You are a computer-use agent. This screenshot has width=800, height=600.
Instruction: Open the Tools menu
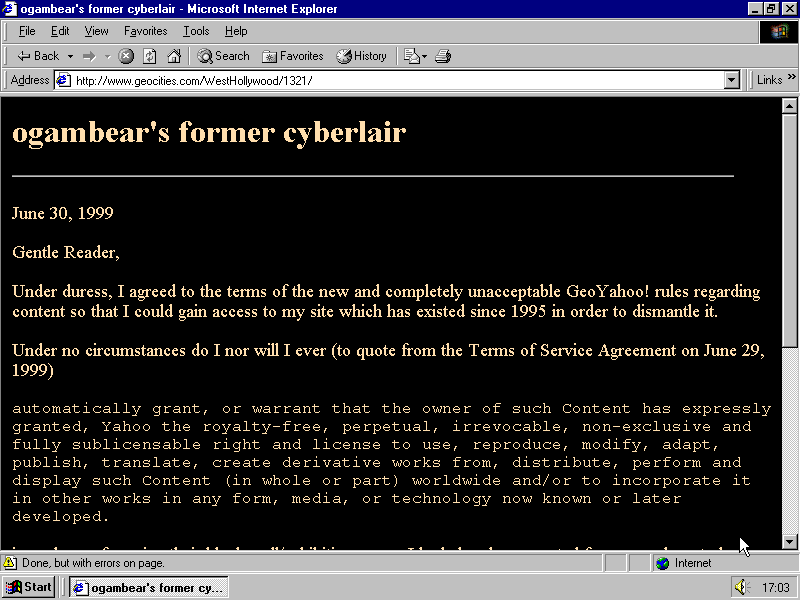pyautogui.click(x=196, y=31)
